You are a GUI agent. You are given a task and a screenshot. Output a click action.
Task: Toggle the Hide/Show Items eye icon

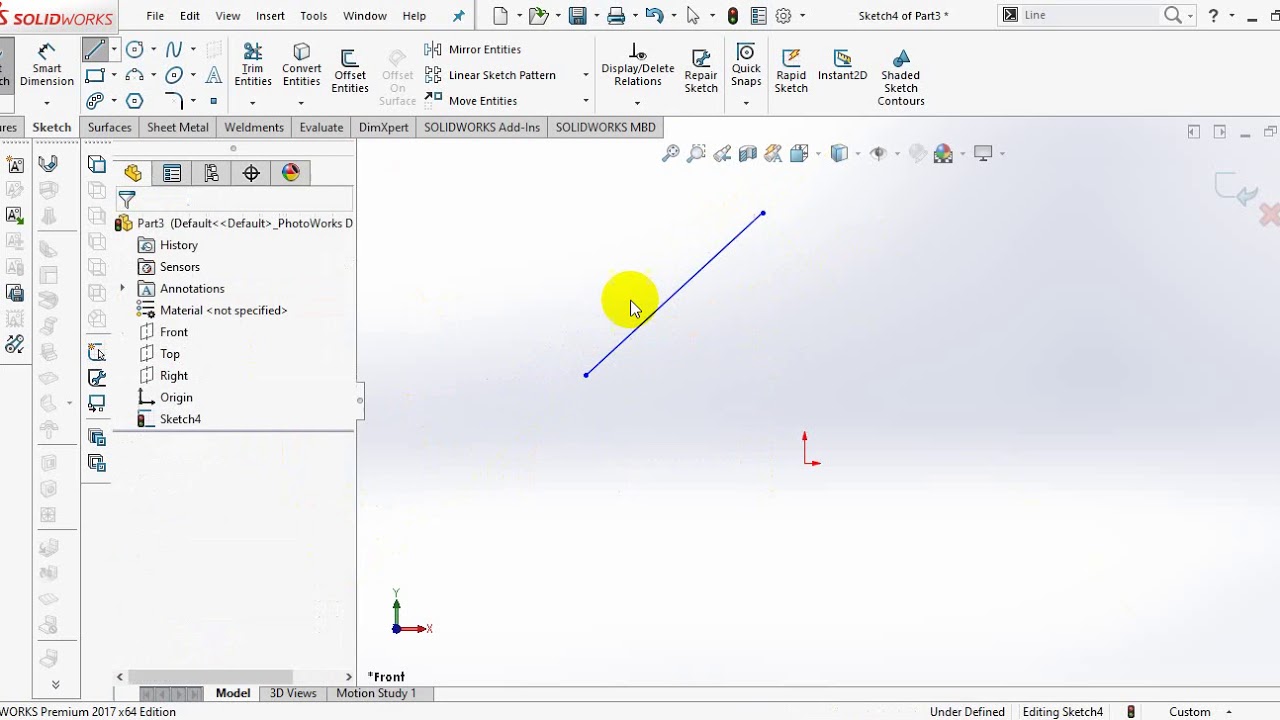878,153
